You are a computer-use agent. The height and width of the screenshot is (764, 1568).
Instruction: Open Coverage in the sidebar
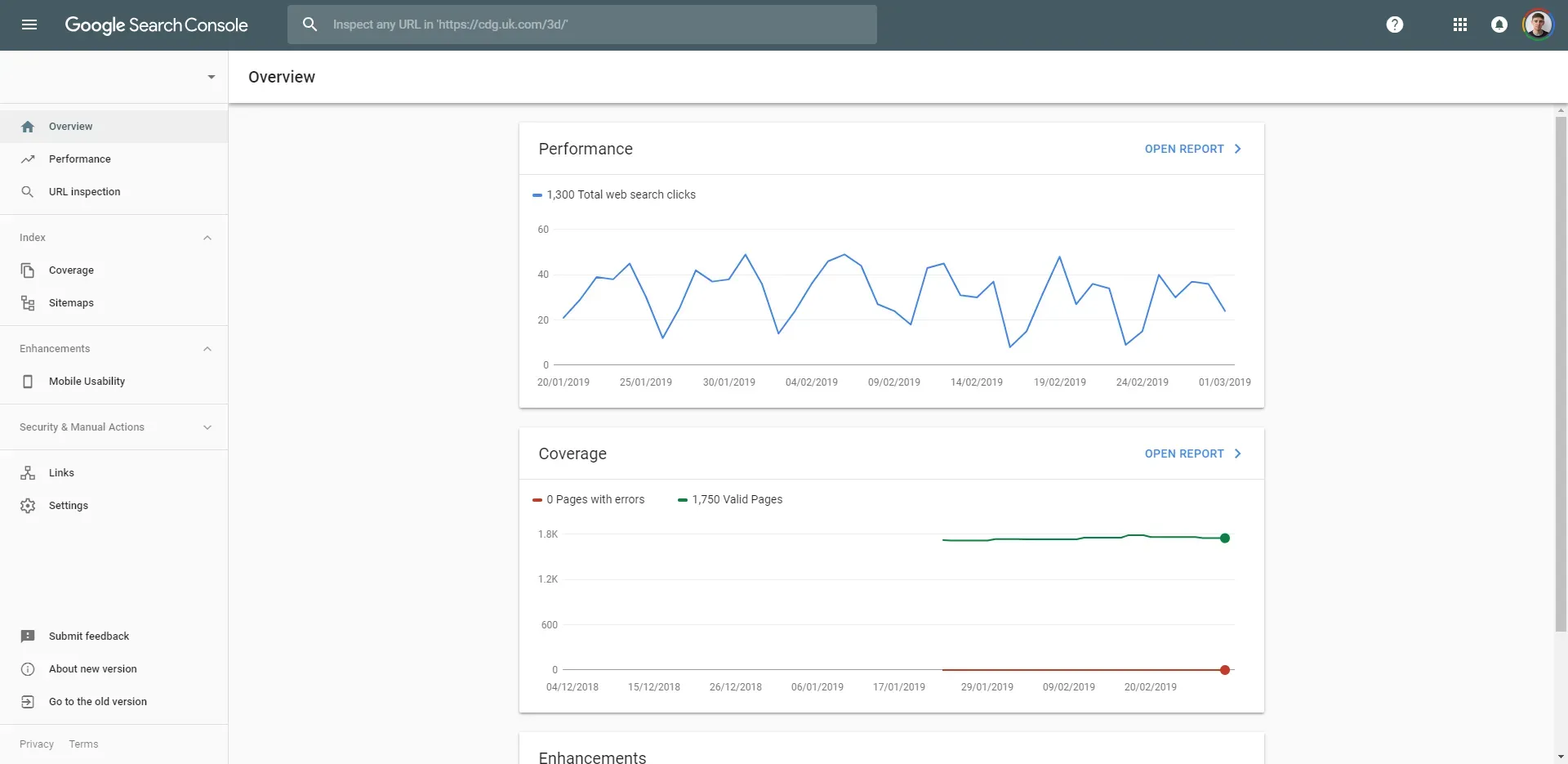pos(114,270)
